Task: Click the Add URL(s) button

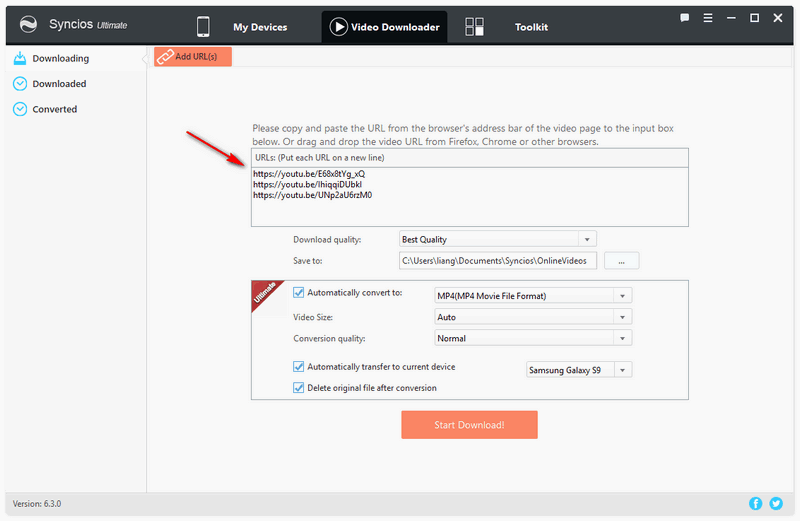Action: (193, 57)
